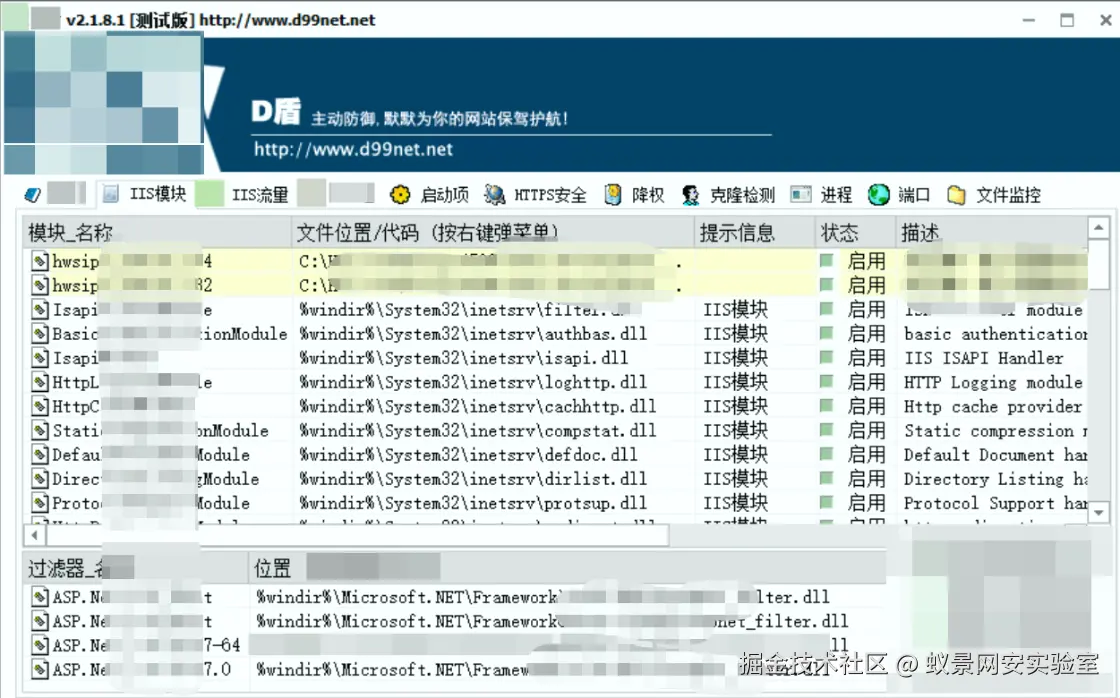Click the icon of the first ASP.Ne filter row
Viewport: 1120px width, 698px height.
coord(40,597)
